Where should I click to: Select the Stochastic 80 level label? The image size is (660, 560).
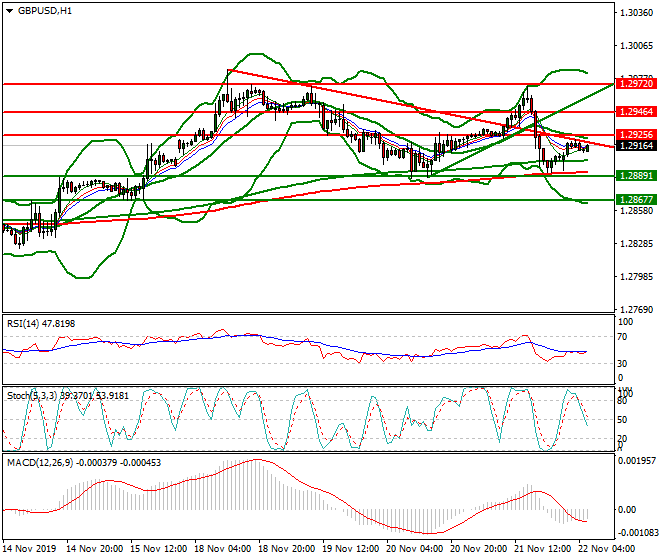click(623, 401)
